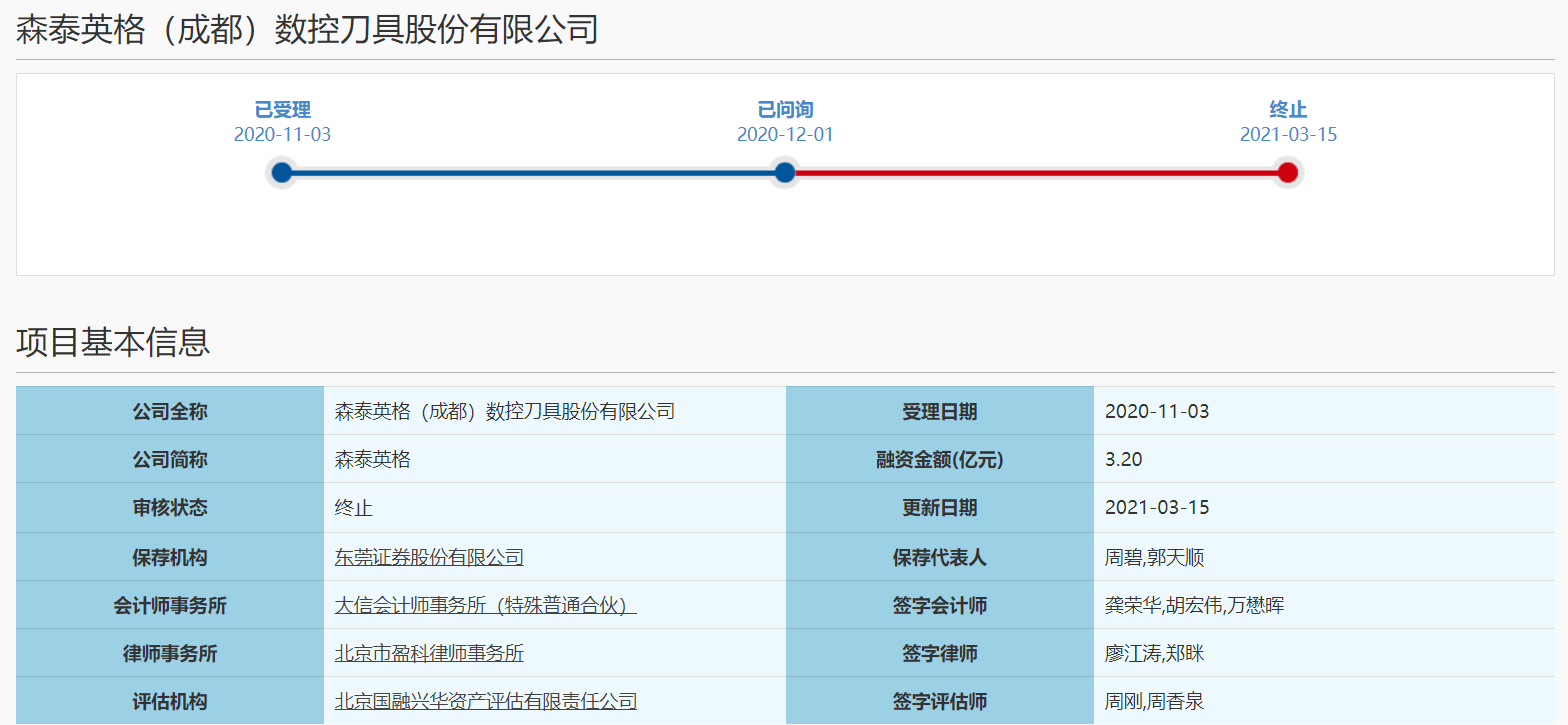Click the sponsor representatives 周碧,郭天顺
This screenshot has width=1568, height=725.
pyautogui.click(x=1154, y=558)
